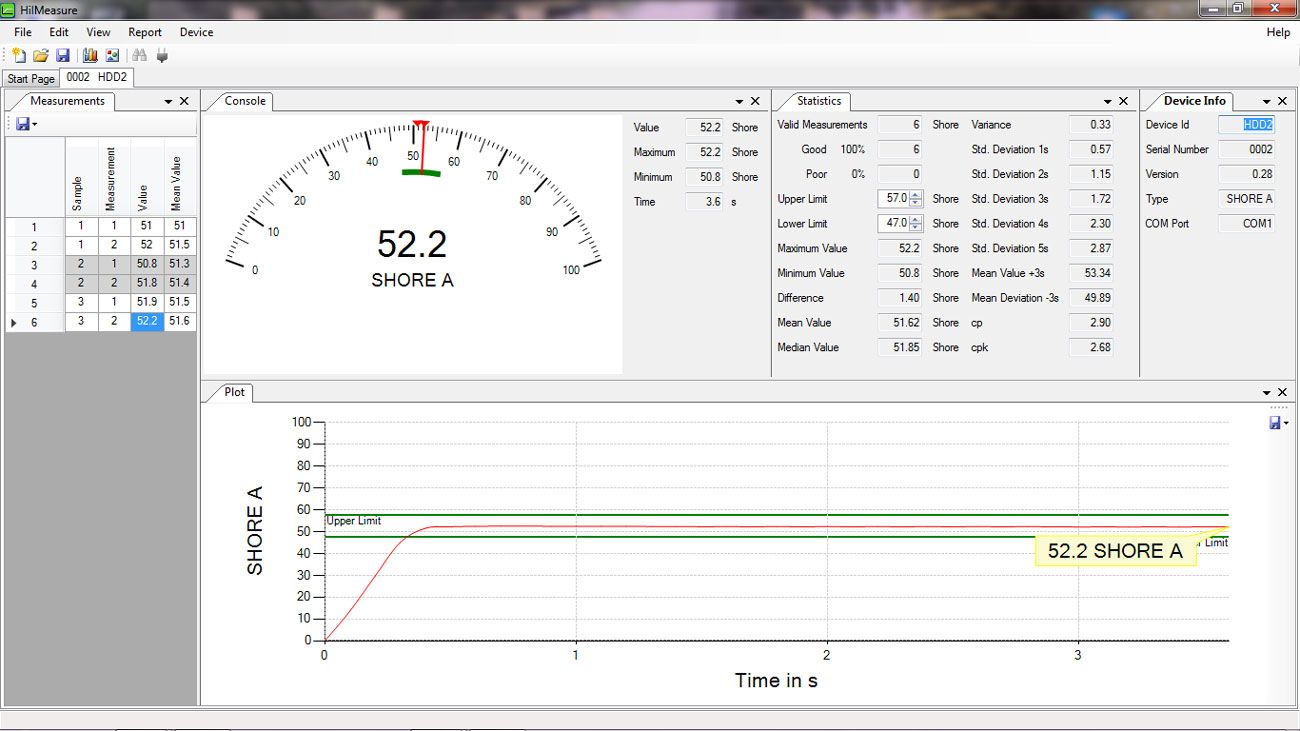Image resolution: width=1300 pixels, height=731 pixels.
Task: Click the Device Id field showing HDD2
Action: (1246, 125)
